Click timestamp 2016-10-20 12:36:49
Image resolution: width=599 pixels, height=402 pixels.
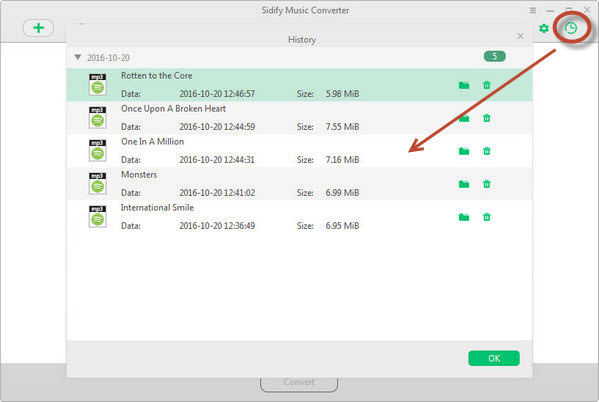tap(217, 226)
